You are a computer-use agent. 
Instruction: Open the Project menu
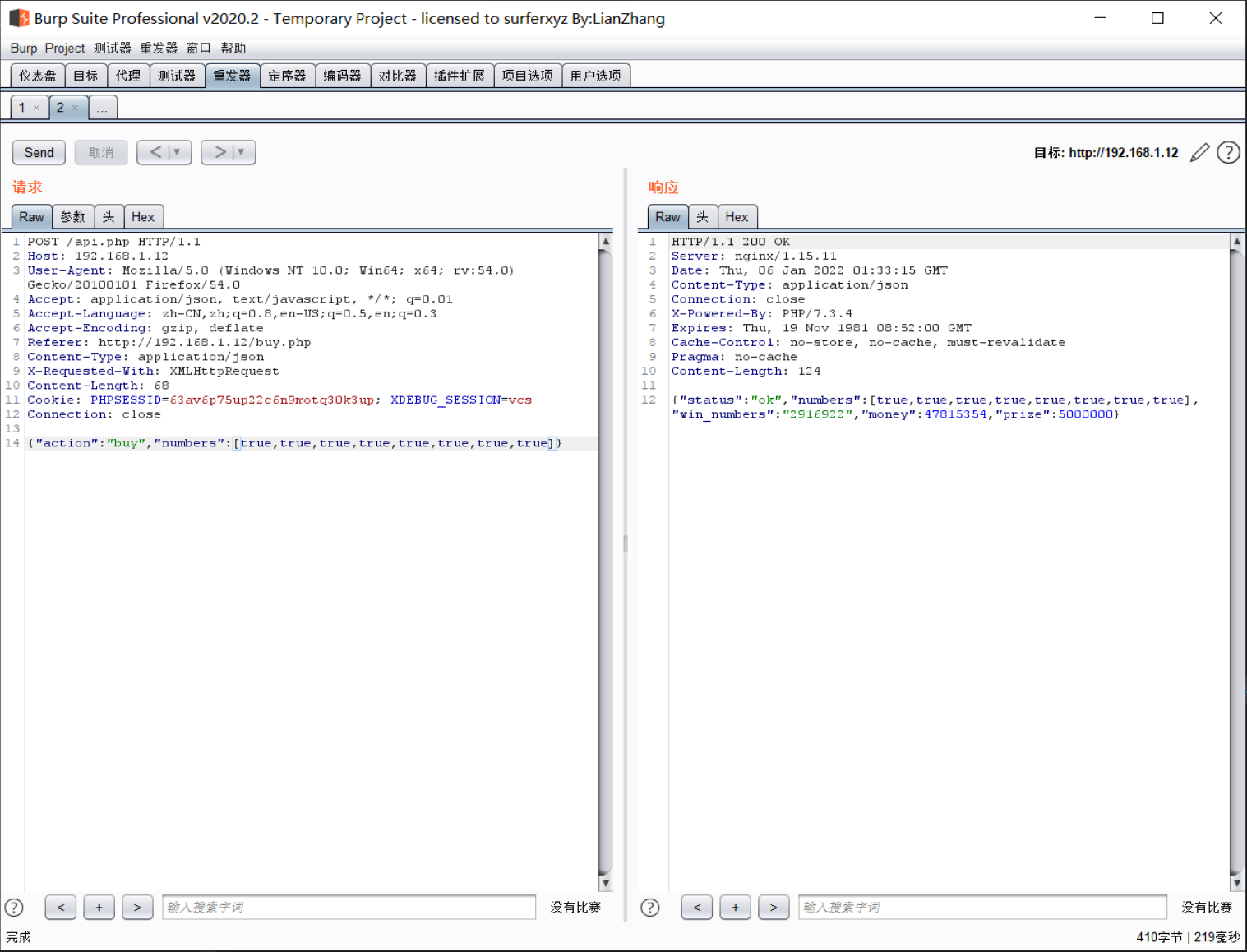coord(65,49)
